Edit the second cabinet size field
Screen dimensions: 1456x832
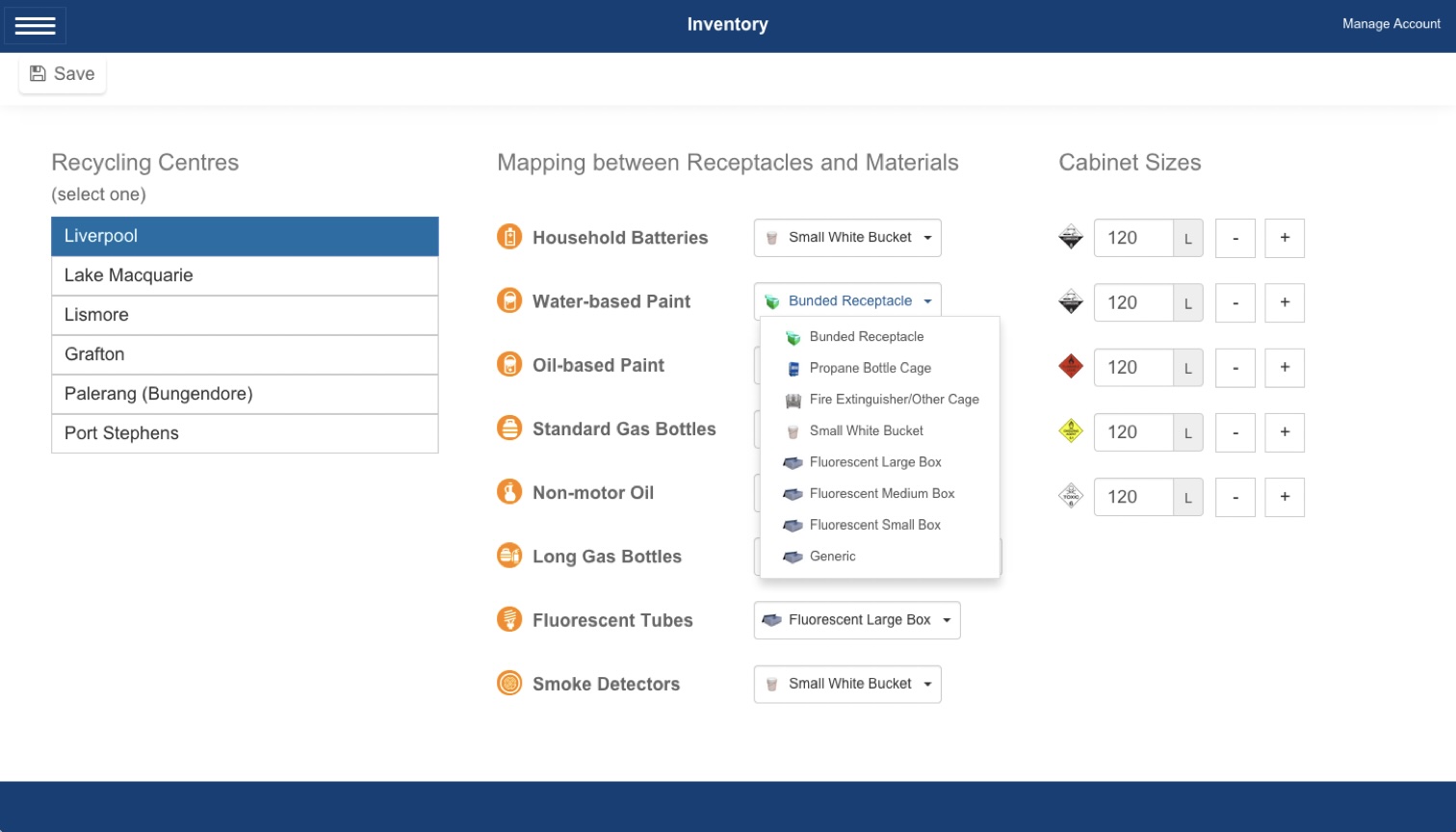click(x=1133, y=302)
